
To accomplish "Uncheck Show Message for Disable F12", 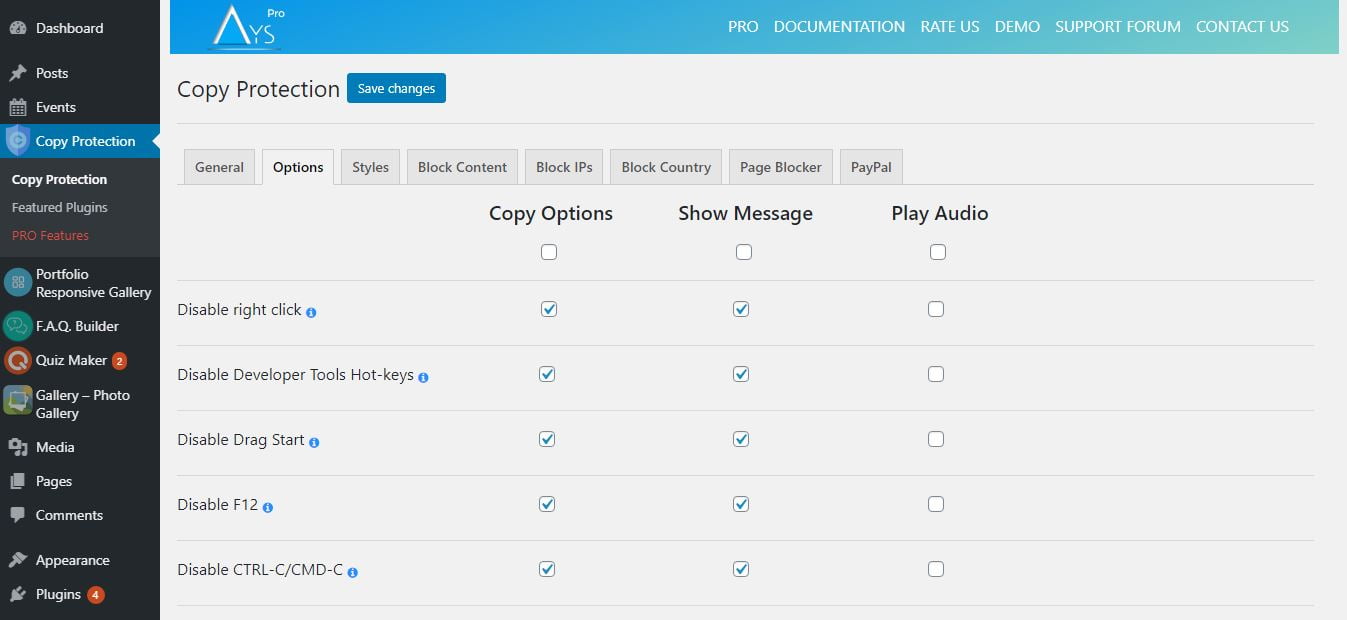I will 741,504.
